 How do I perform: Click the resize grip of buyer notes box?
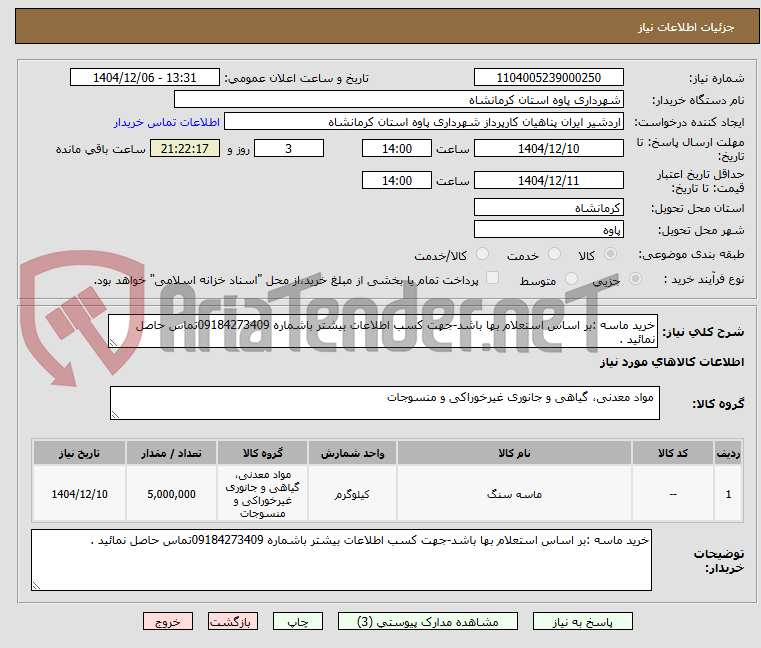(x=36, y=586)
